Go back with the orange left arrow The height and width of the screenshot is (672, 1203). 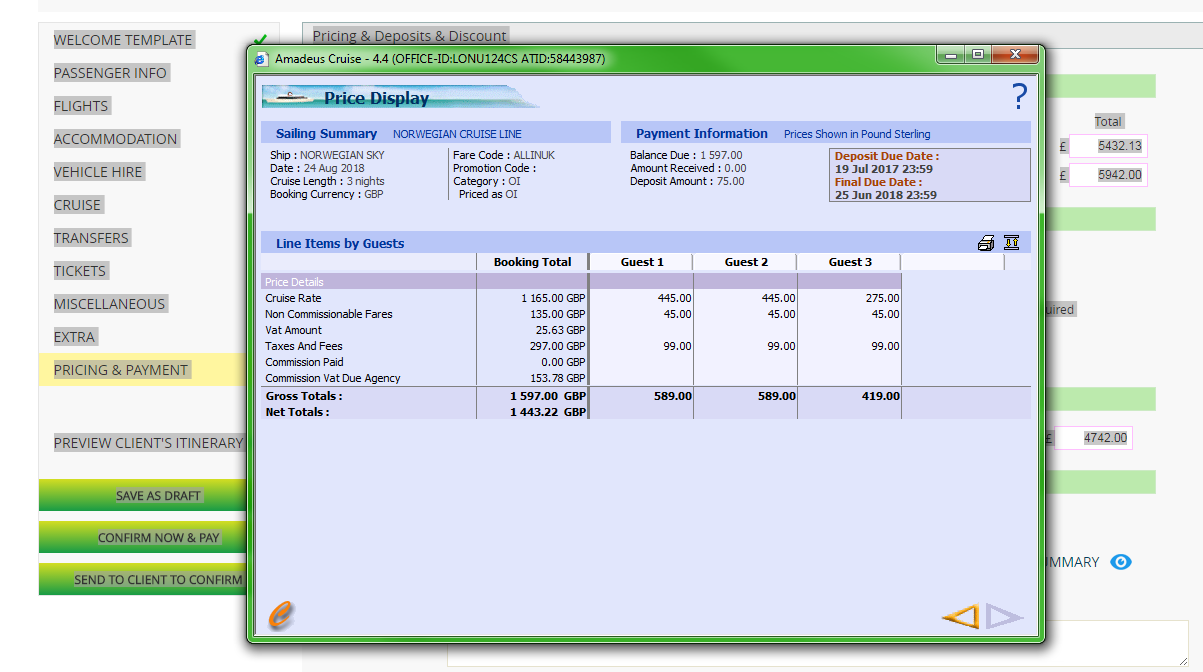point(960,617)
